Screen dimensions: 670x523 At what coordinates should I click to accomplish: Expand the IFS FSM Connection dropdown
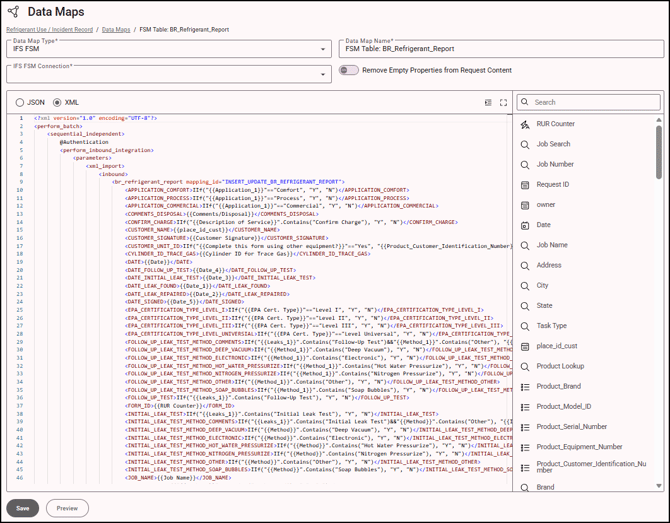[323, 74]
